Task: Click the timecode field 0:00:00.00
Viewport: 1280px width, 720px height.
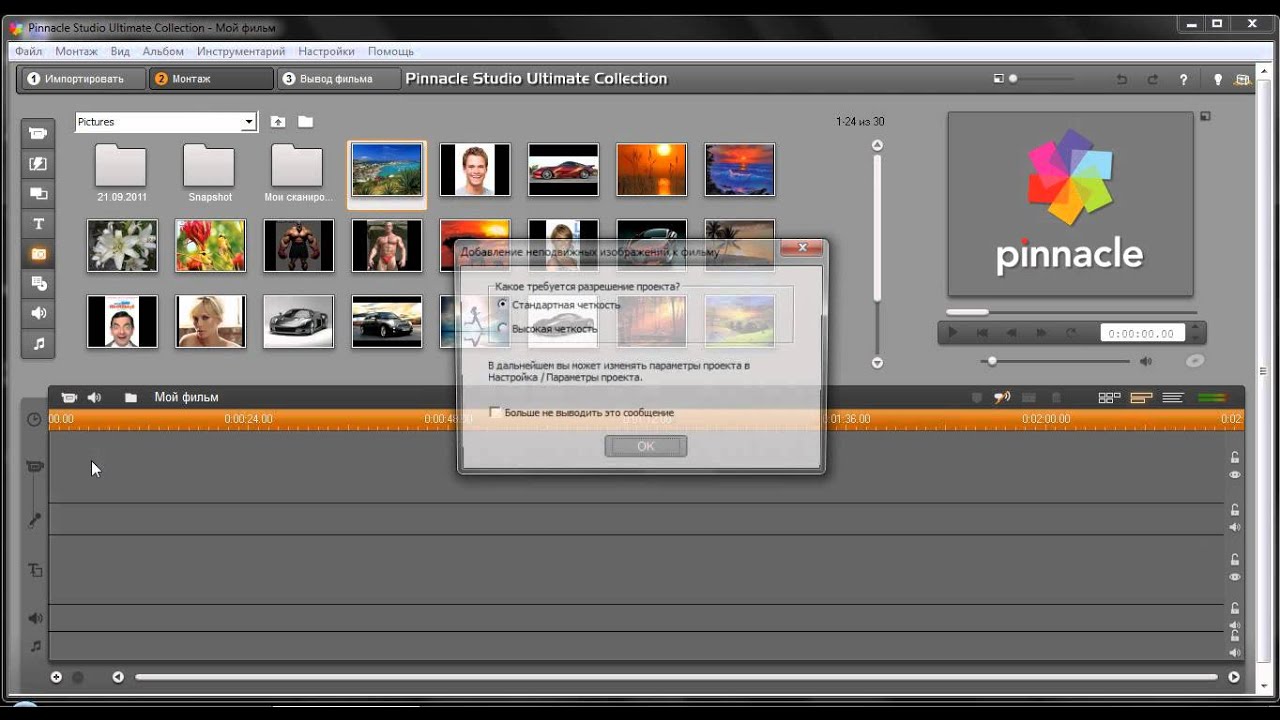Action: click(x=1143, y=333)
